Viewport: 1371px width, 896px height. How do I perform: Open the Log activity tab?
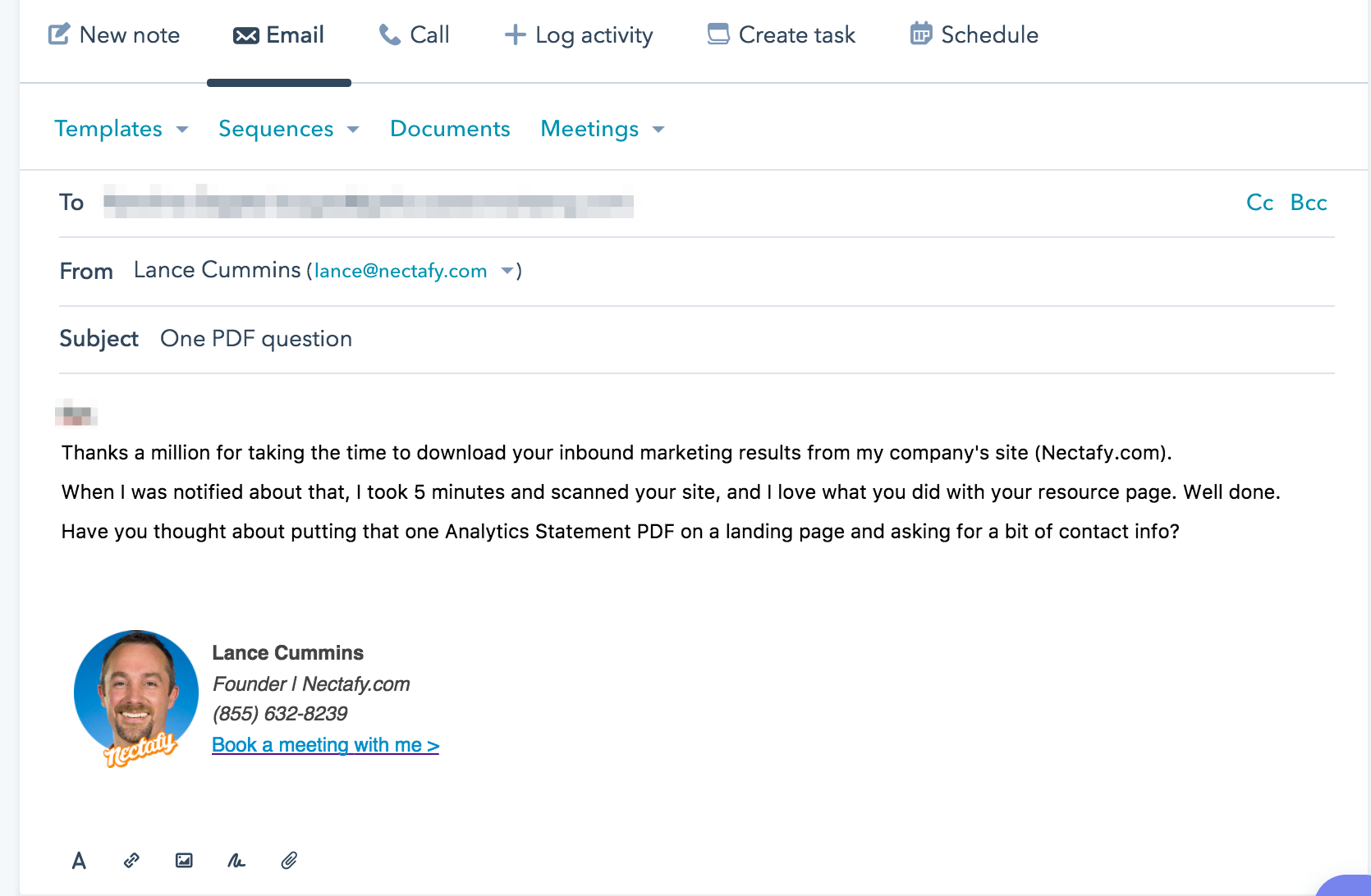click(x=579, y=34)
